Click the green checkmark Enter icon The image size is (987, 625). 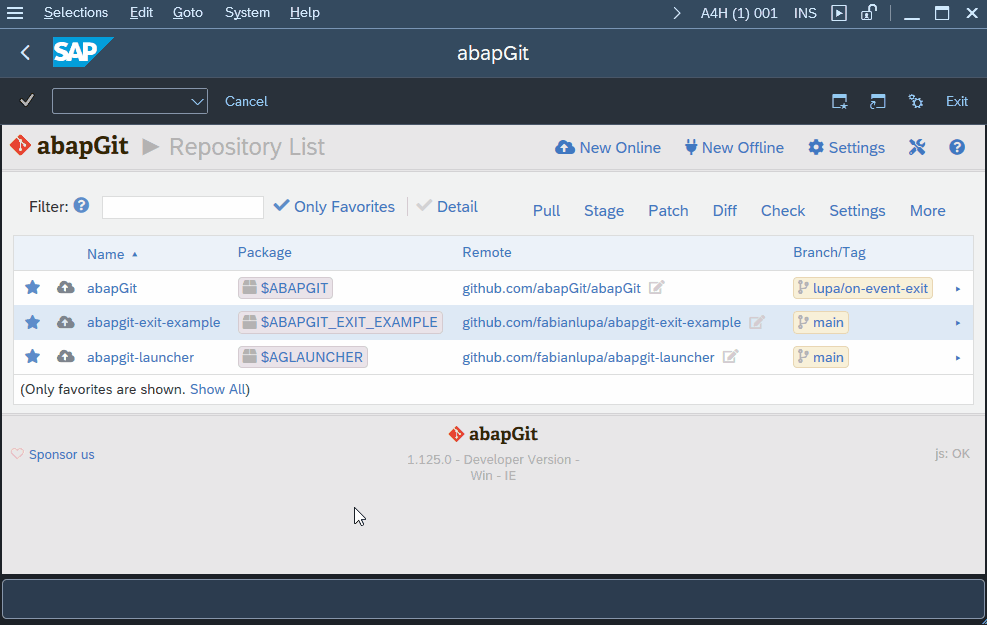(x=27, y=101)
